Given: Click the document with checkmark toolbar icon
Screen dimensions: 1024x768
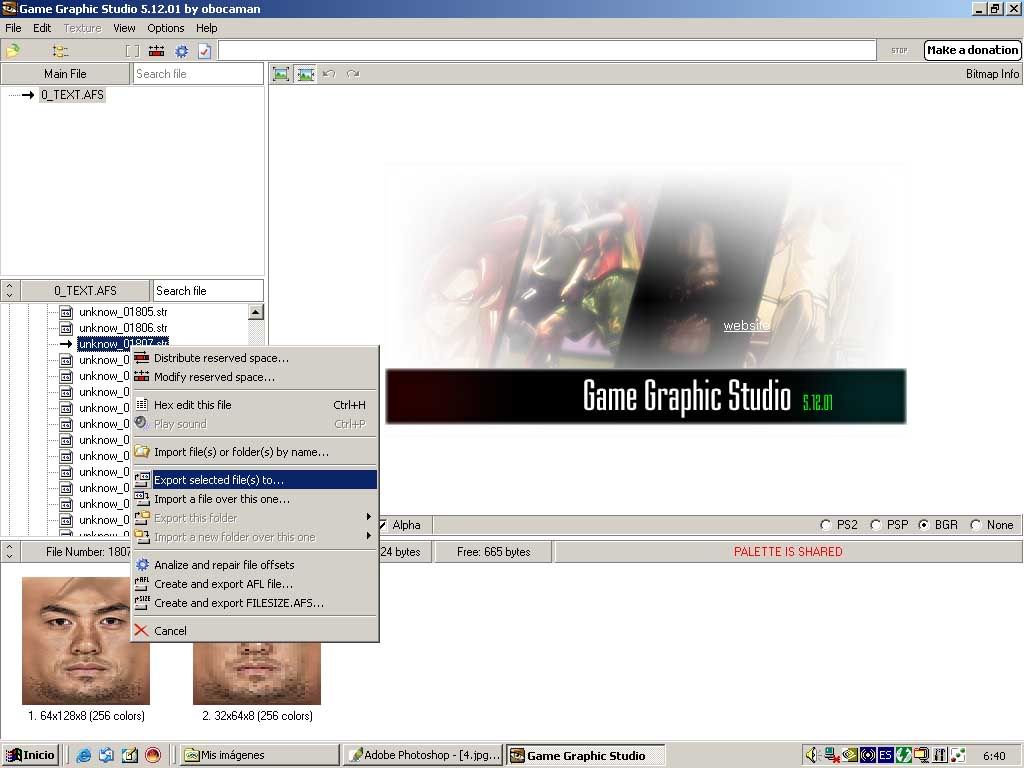Looking at the screenshot, I should (204, 51).
